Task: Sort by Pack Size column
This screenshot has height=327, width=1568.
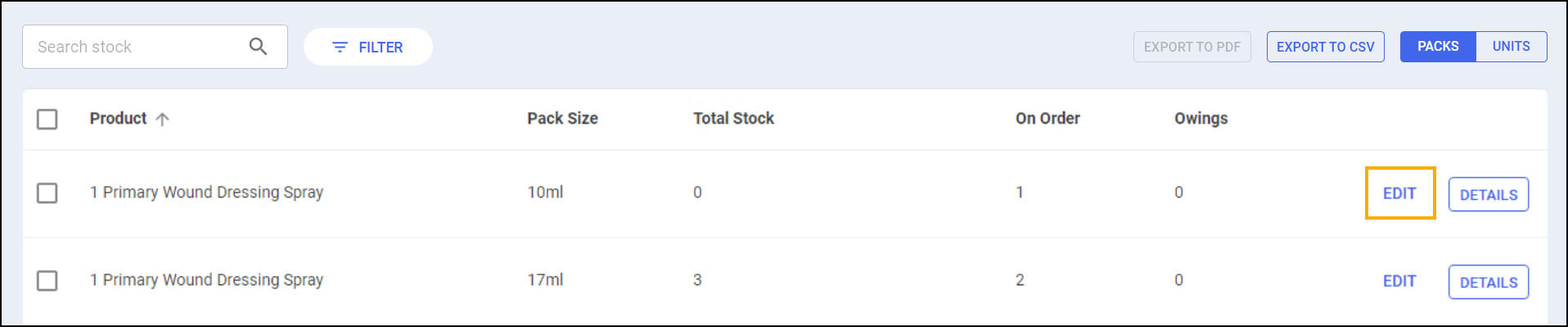Action: click(x=562, y=119)
